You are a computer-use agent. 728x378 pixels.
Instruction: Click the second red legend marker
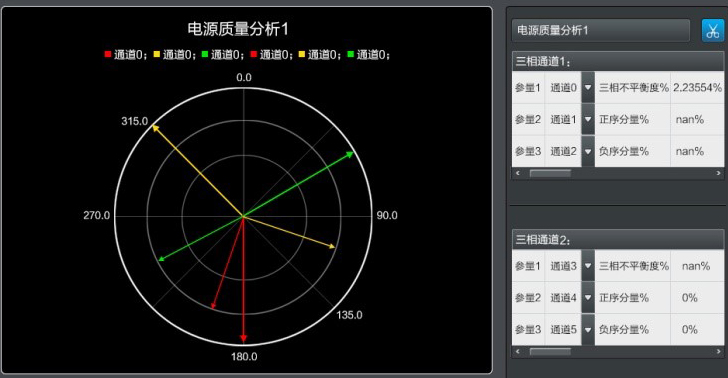pos(254,54)
